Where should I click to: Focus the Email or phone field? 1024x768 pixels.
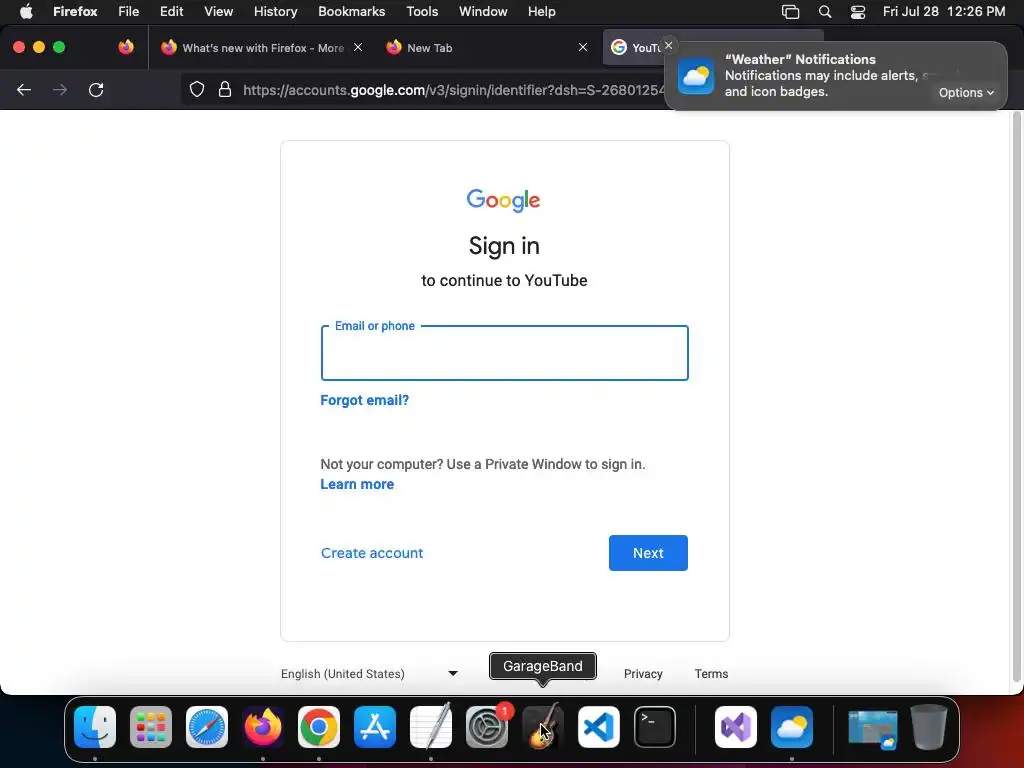(x=504, y=353)
